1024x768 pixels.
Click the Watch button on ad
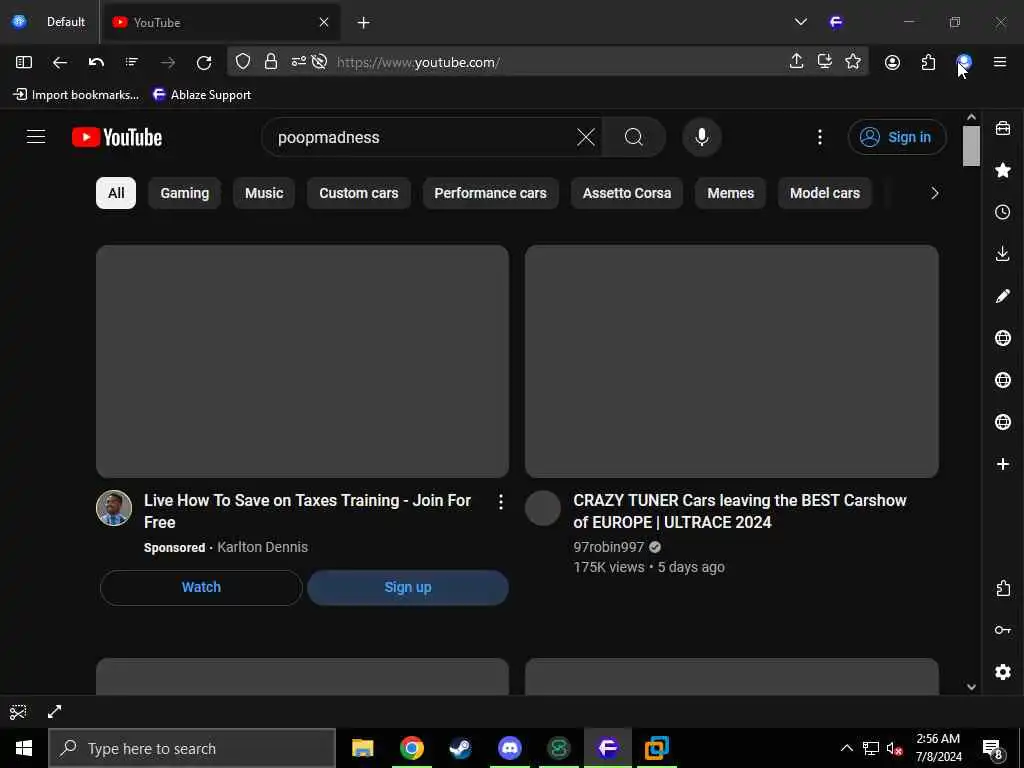click(201, 587)
